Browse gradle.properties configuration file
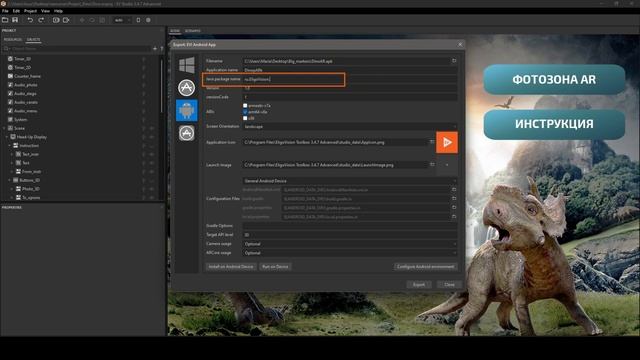 (454, 208)
